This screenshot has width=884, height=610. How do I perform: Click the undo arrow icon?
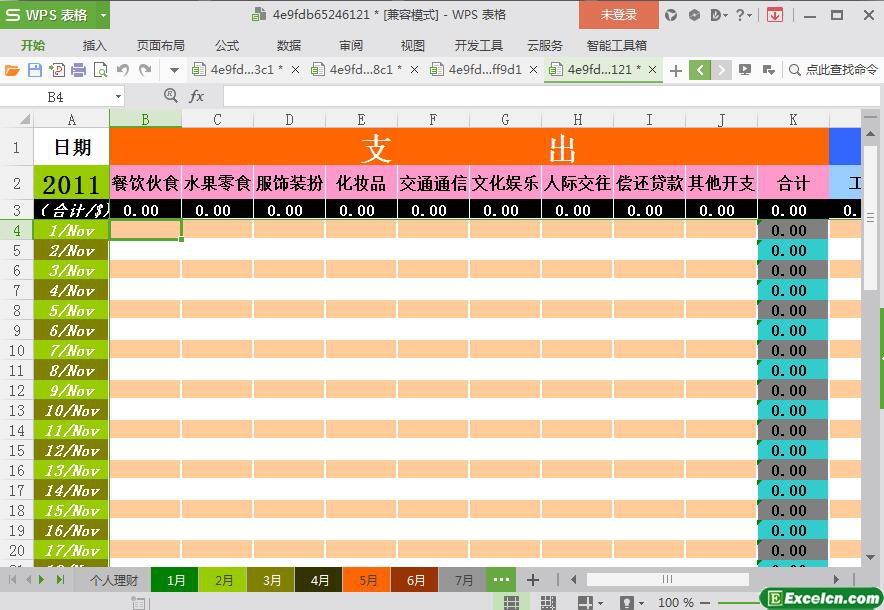123,70
